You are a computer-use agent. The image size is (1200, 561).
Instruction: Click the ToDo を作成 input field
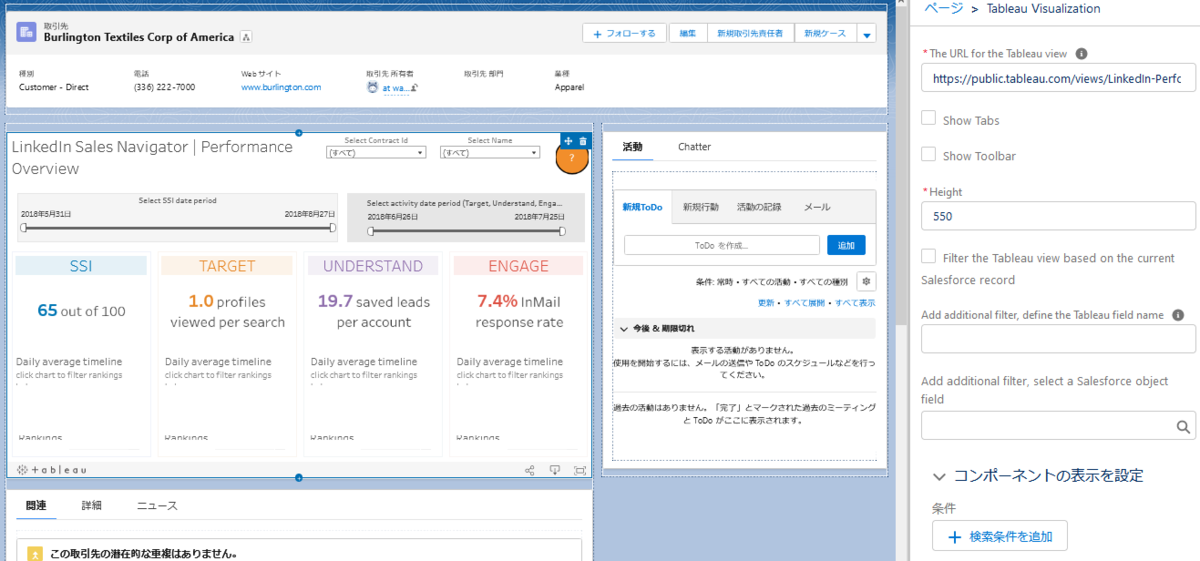pyautogui.click(x=722, y=245)
